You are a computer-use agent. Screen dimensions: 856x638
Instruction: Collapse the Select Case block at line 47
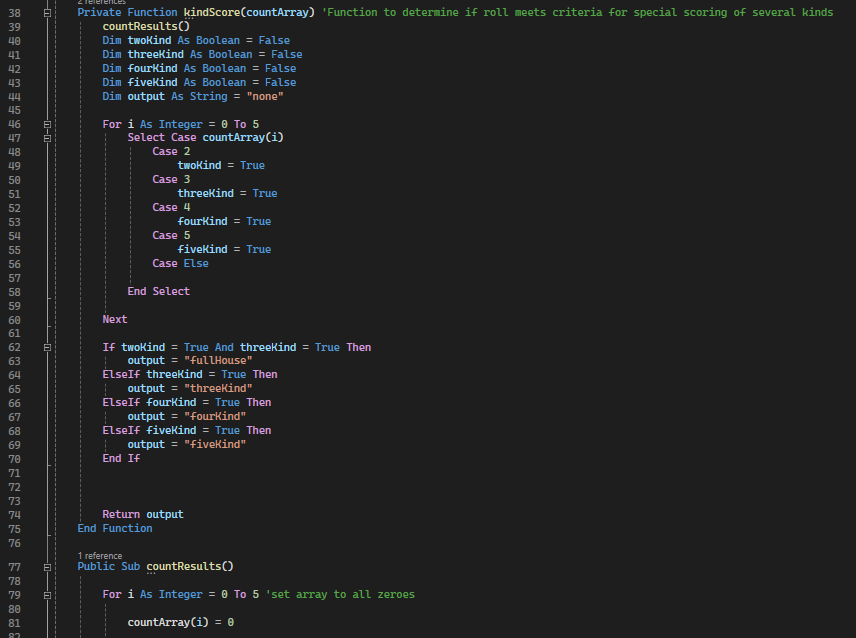click(47, 138)
